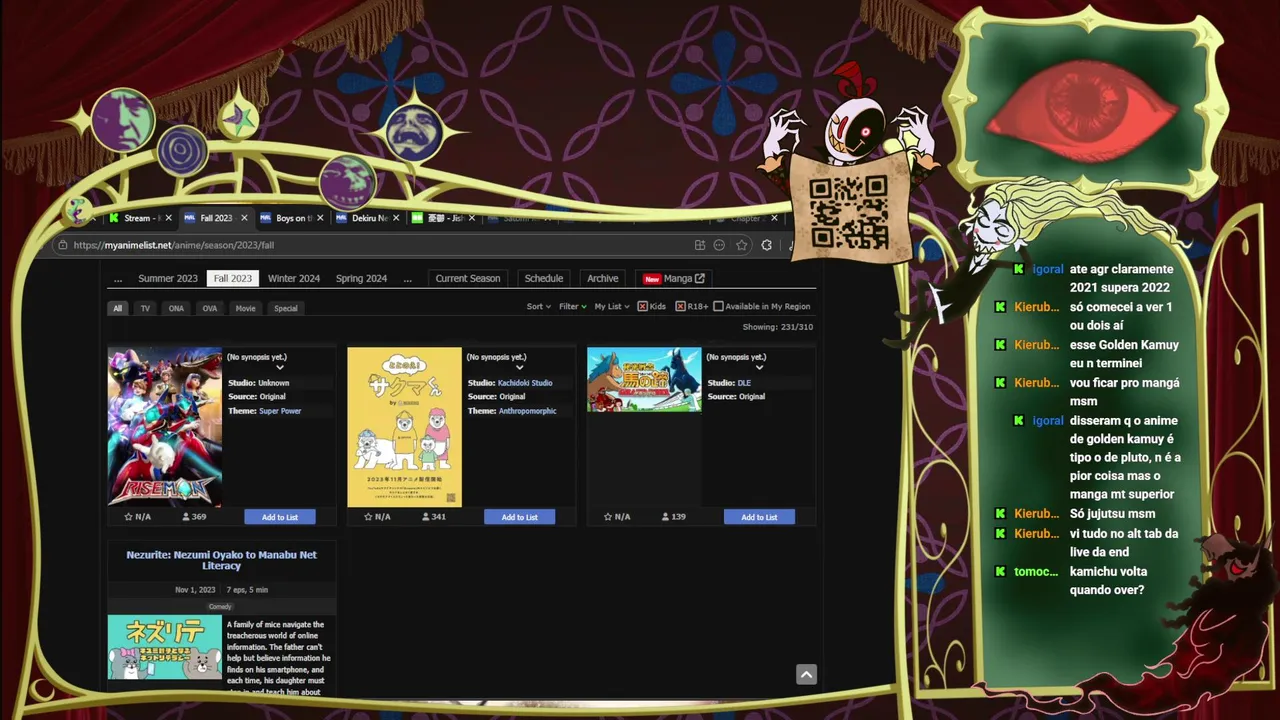The image size is (1280, 720).
Task: Show earlier seasons via ellipsis before Summer 2023
Action: [118, 278]
